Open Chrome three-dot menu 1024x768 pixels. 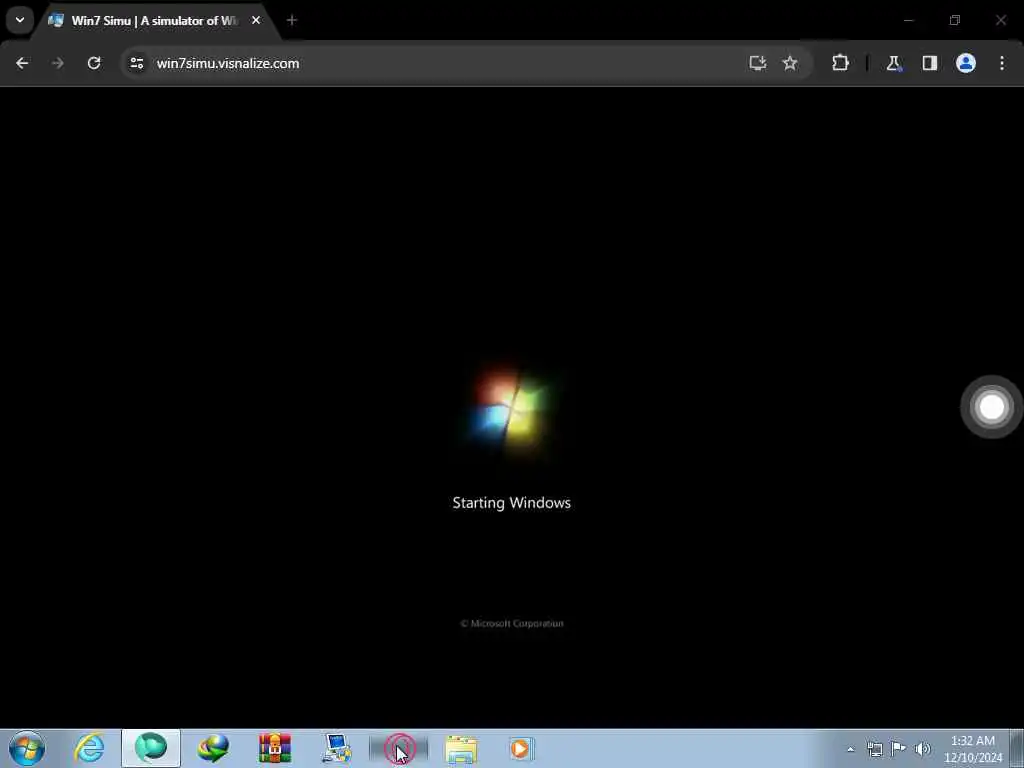1002,63
